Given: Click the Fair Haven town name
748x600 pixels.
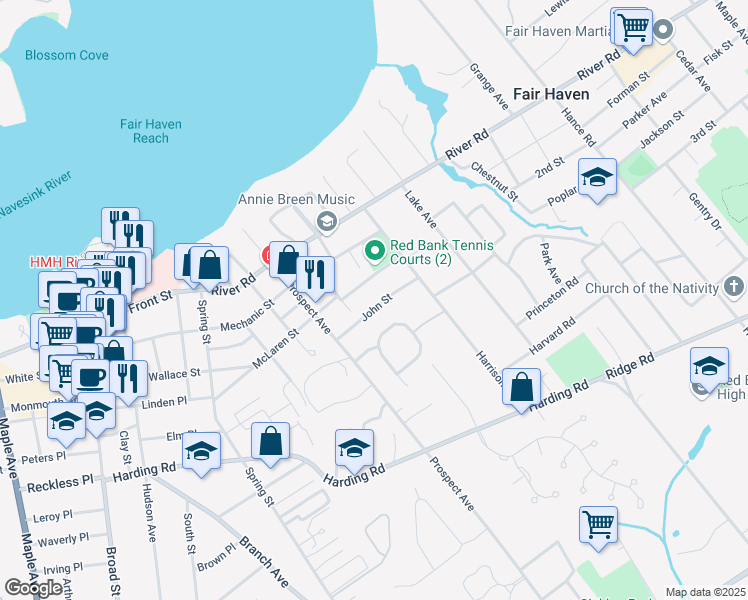Looking at the screenshot, I should [551, 94].
